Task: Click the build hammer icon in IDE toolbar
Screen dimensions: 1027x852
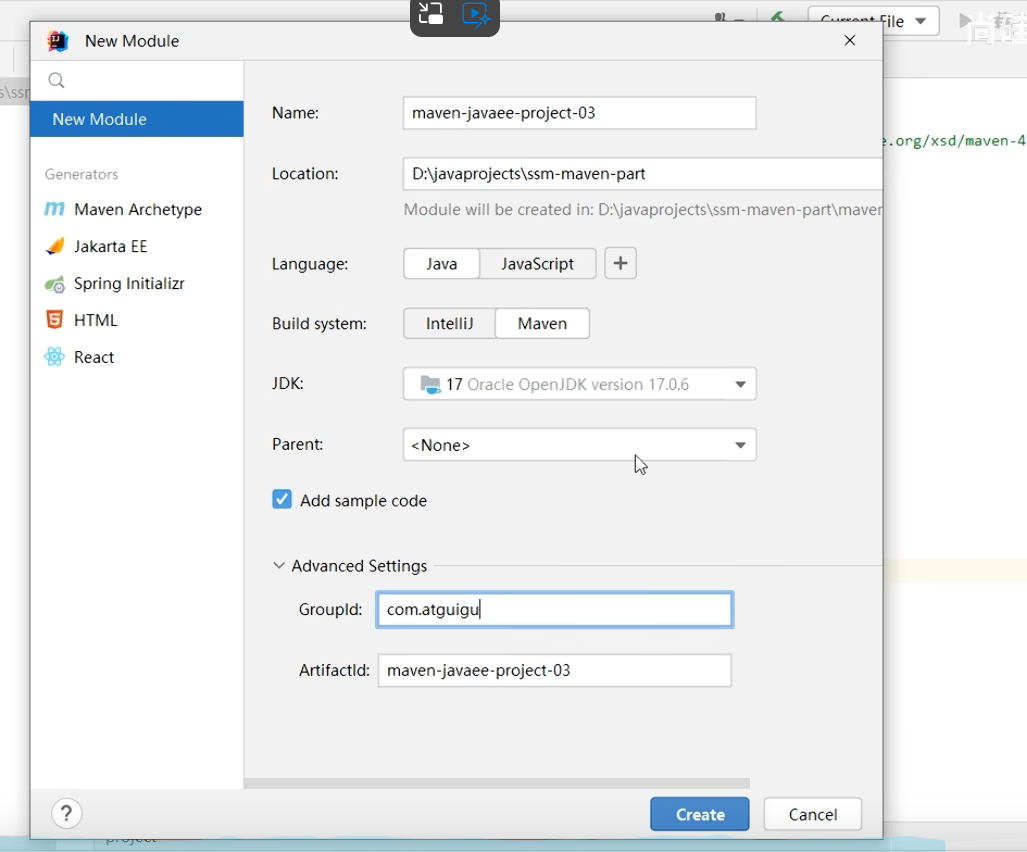Action: pyautogui.click(x=777, y=17)
